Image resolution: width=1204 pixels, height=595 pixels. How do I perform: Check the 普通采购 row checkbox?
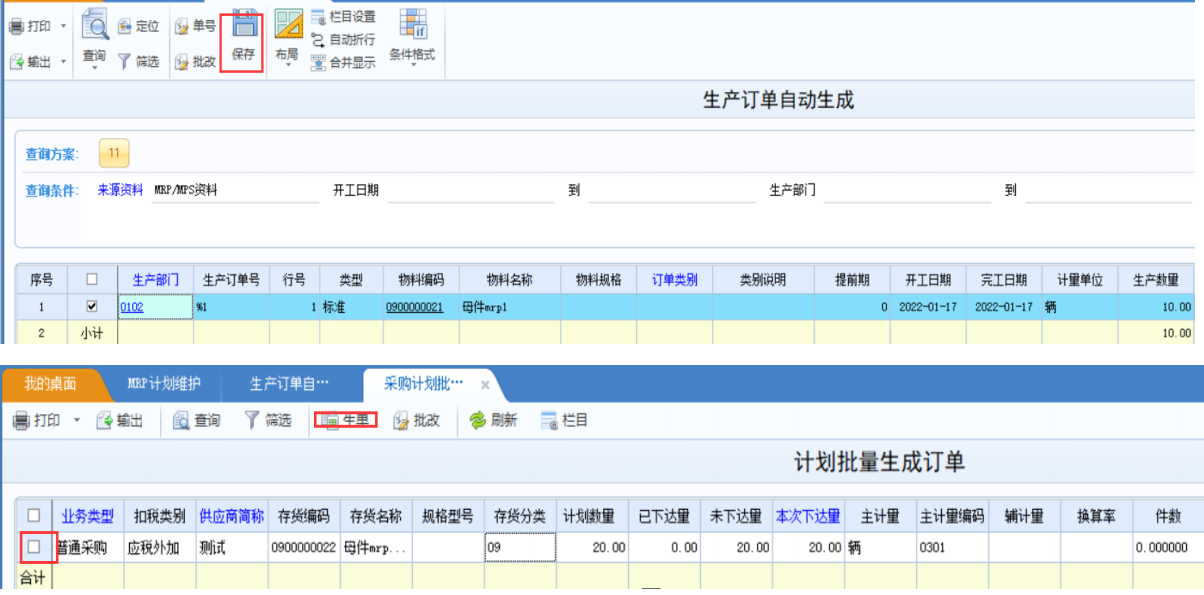click(x=34, y=547)
